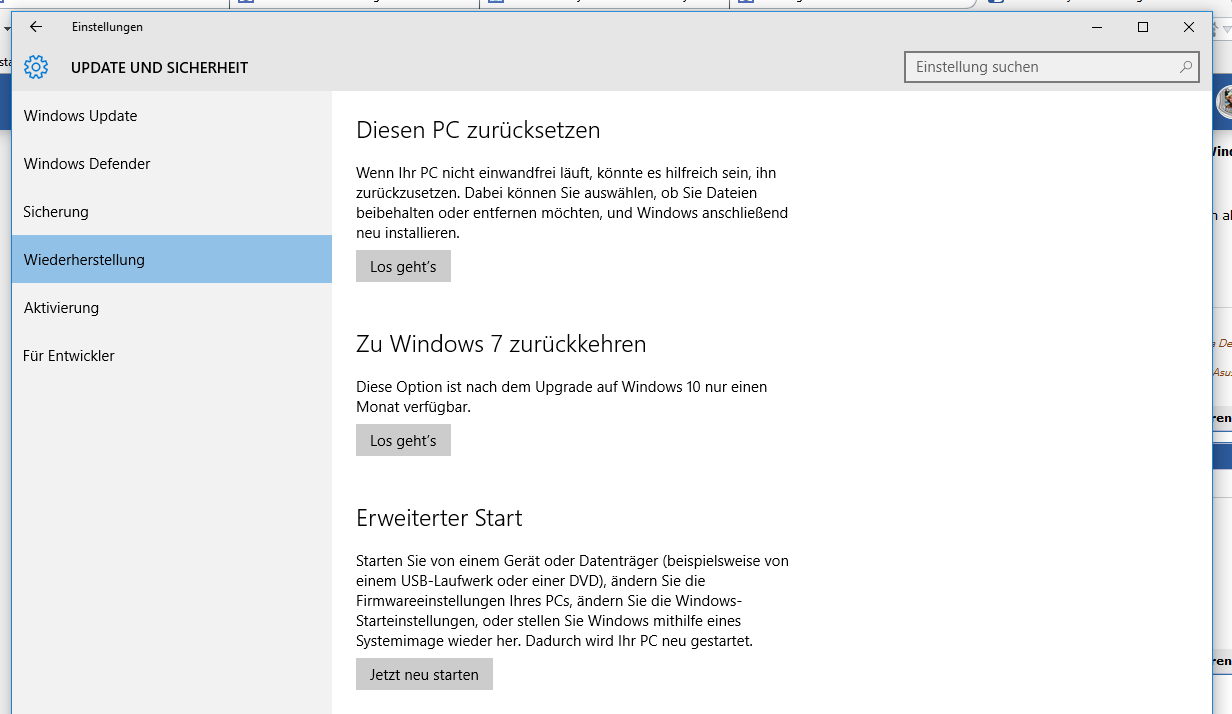
Task: Click the magnifier icon in search box
Action: pos(1186,67)
